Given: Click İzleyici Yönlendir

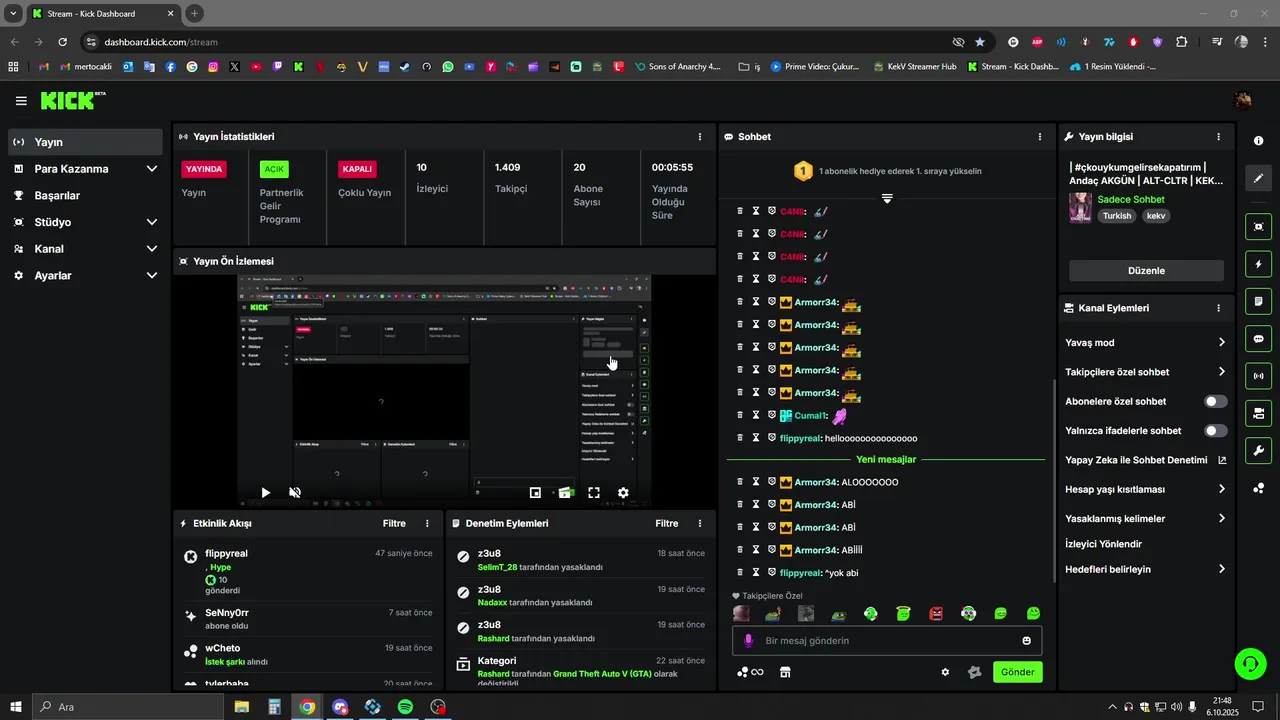Looking at the screenshot, I should [1103, 544].
